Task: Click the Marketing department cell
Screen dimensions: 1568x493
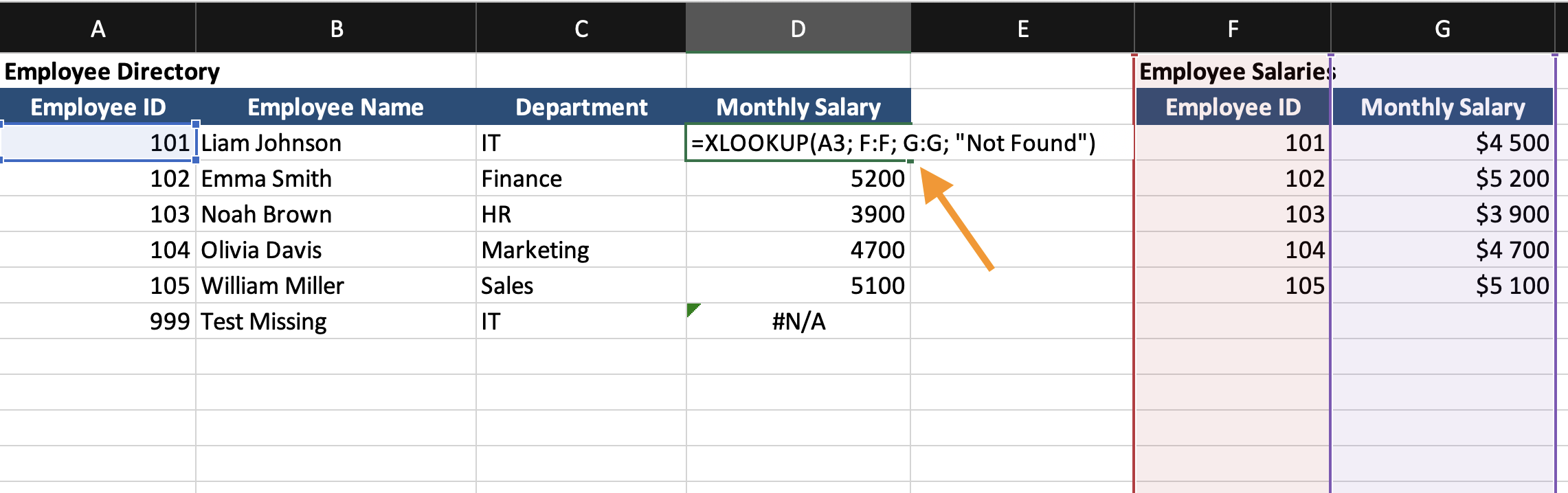Action: click(581, 250)
